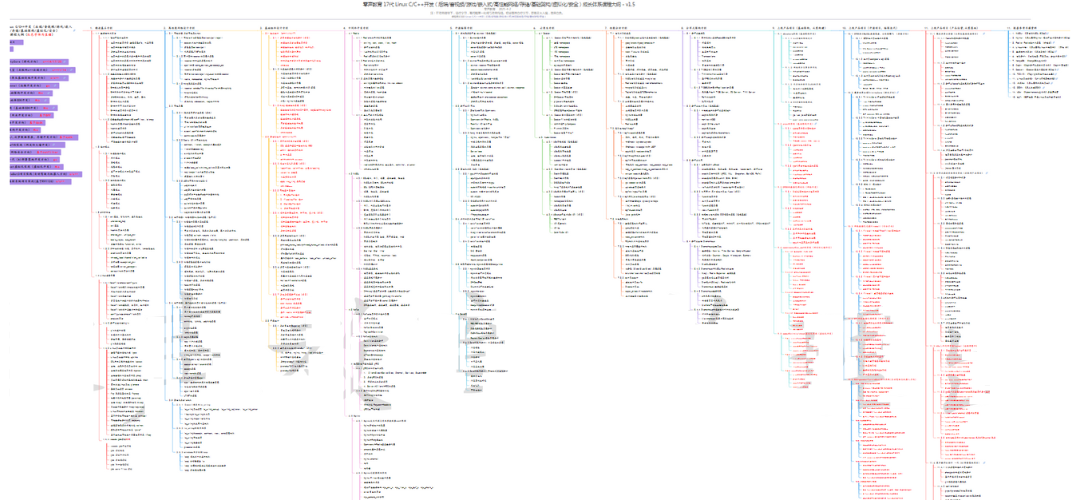Screen dimensions: 1080x500
Task: Select the 6.2 Kubernetes node in green column
Action: click(545, 138)
